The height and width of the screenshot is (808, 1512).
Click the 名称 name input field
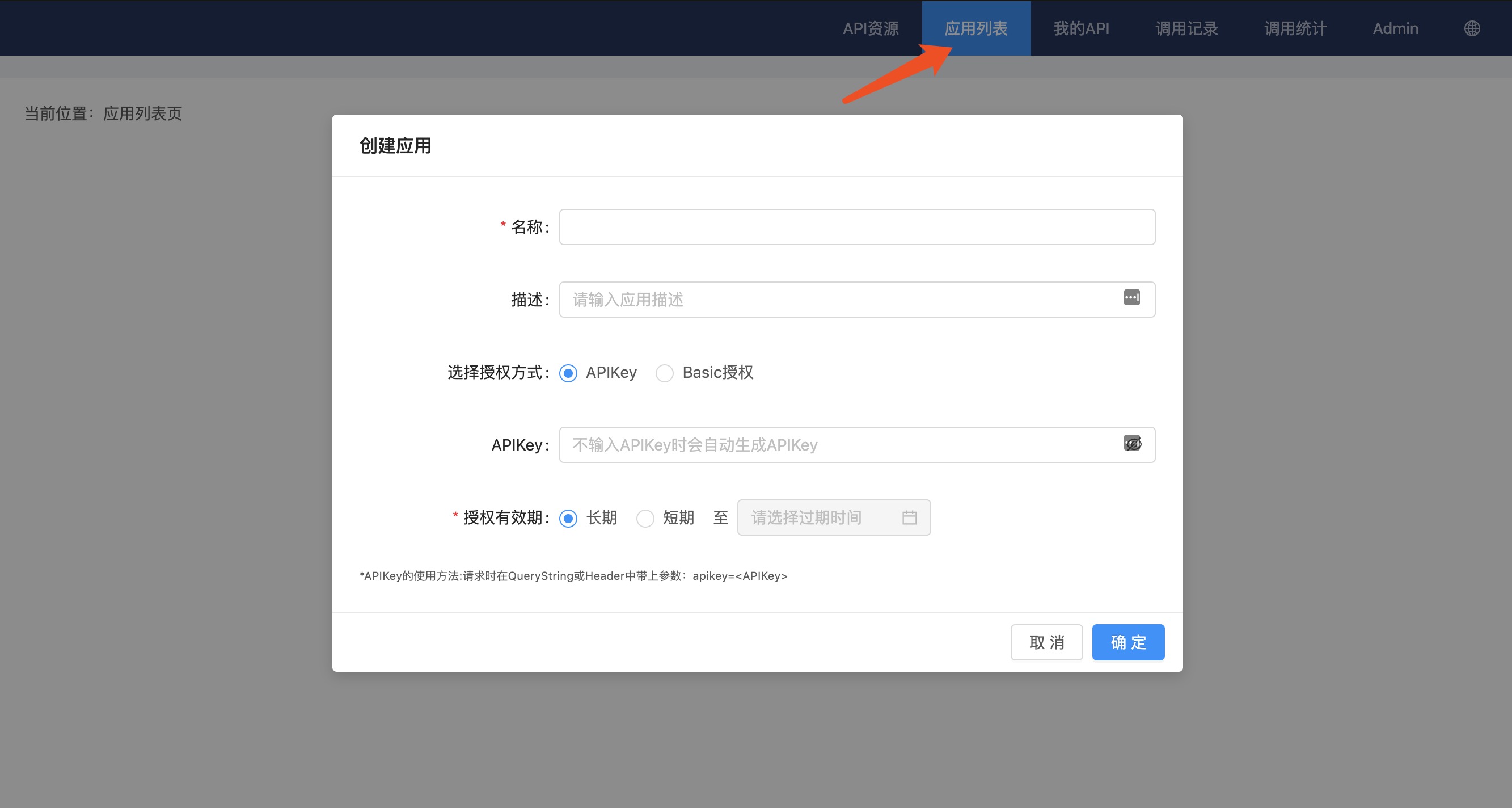pos(856,226)
